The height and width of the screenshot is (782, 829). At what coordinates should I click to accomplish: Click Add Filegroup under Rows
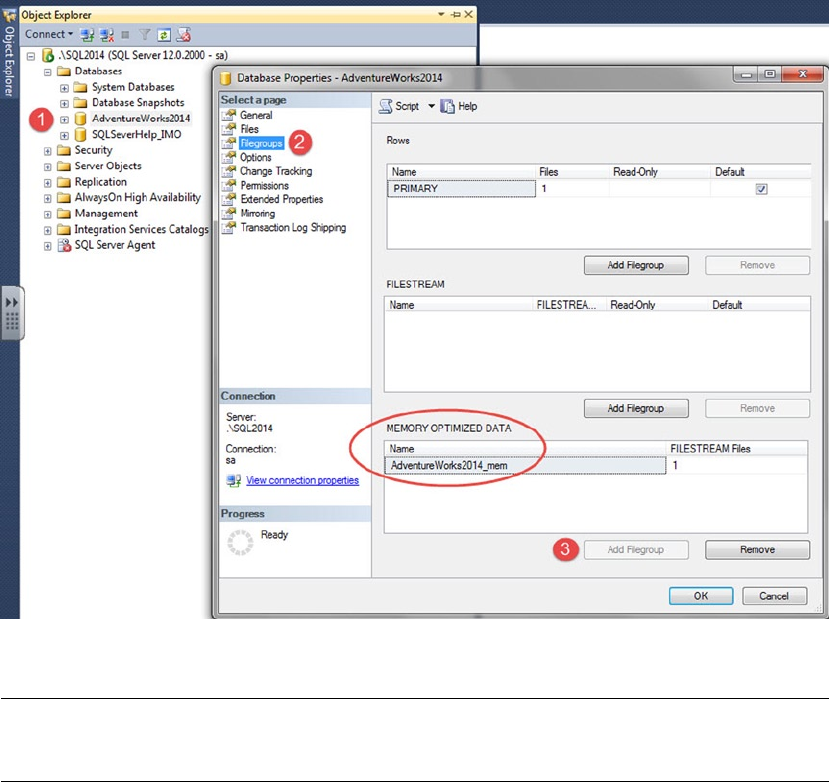click(x=636, y=265)
